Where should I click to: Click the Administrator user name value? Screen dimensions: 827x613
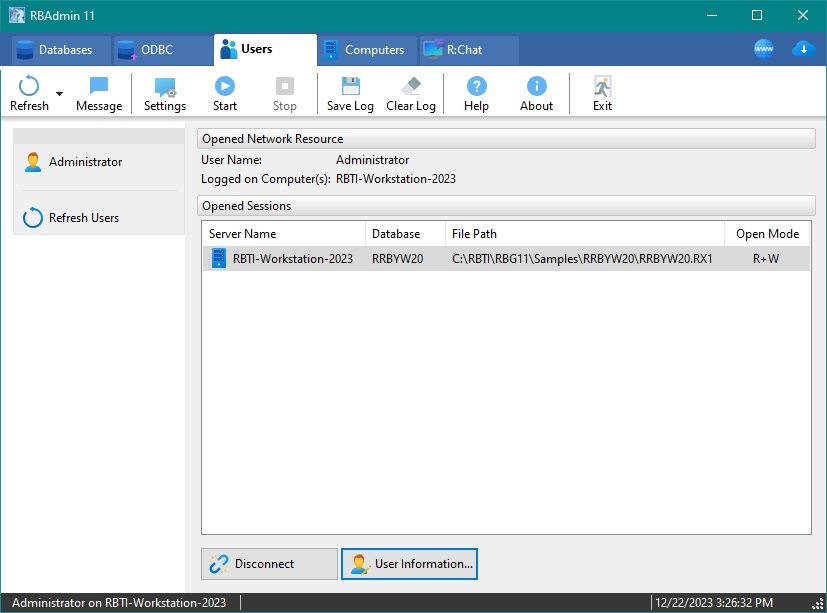click(x=372, y=160)
